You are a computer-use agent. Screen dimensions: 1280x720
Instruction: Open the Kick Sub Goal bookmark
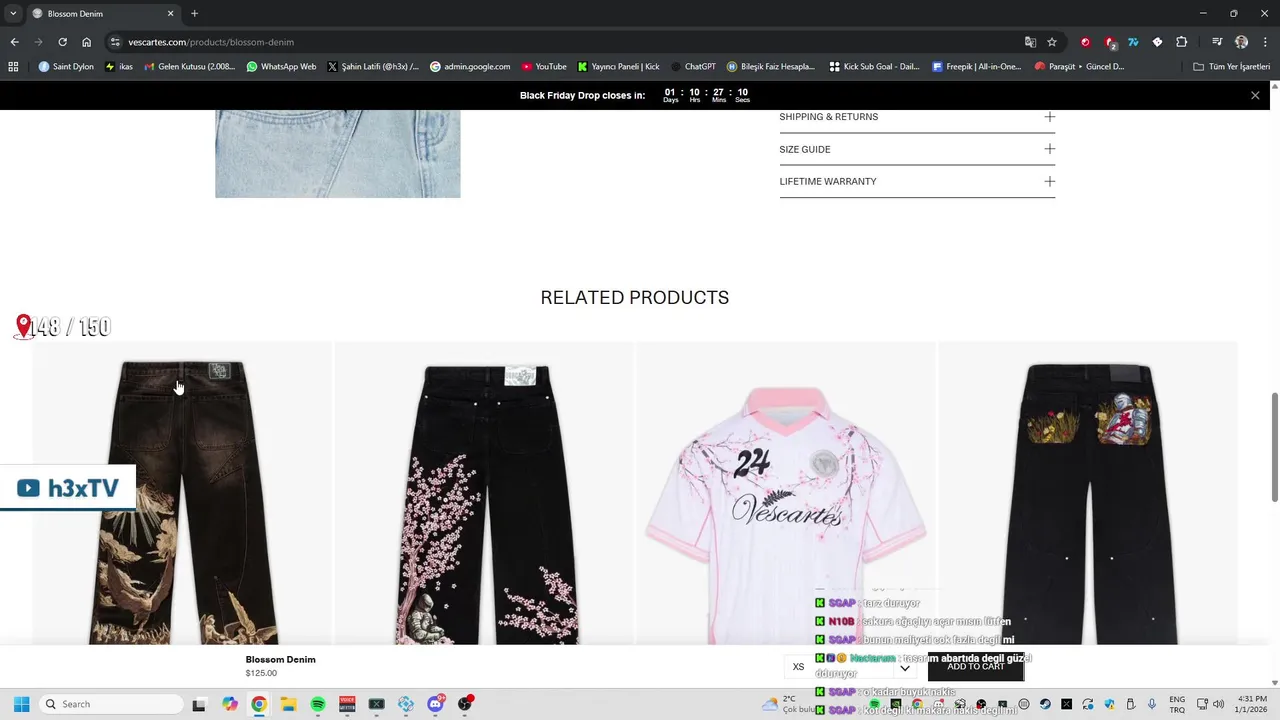click(874, 67)
